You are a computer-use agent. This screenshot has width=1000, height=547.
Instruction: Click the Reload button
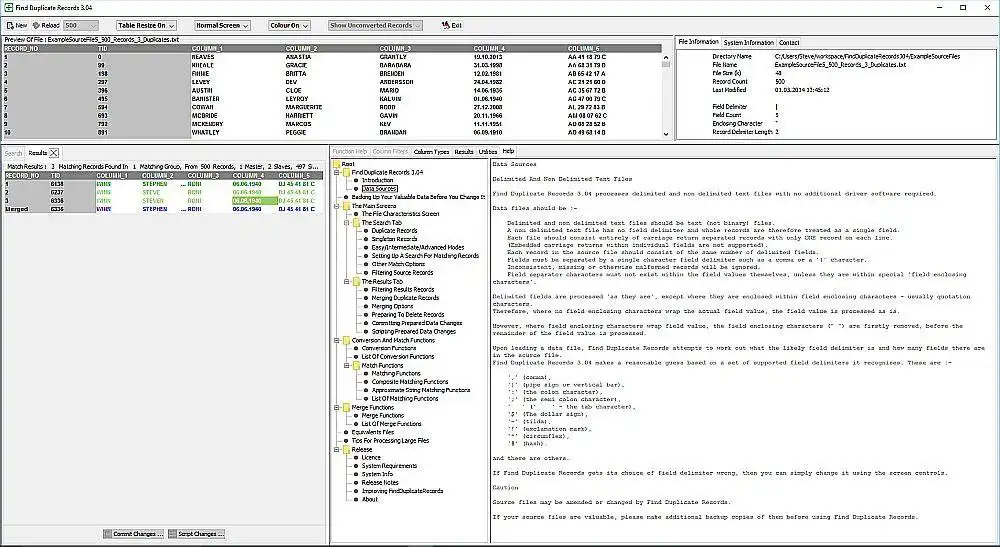[46, 26]
